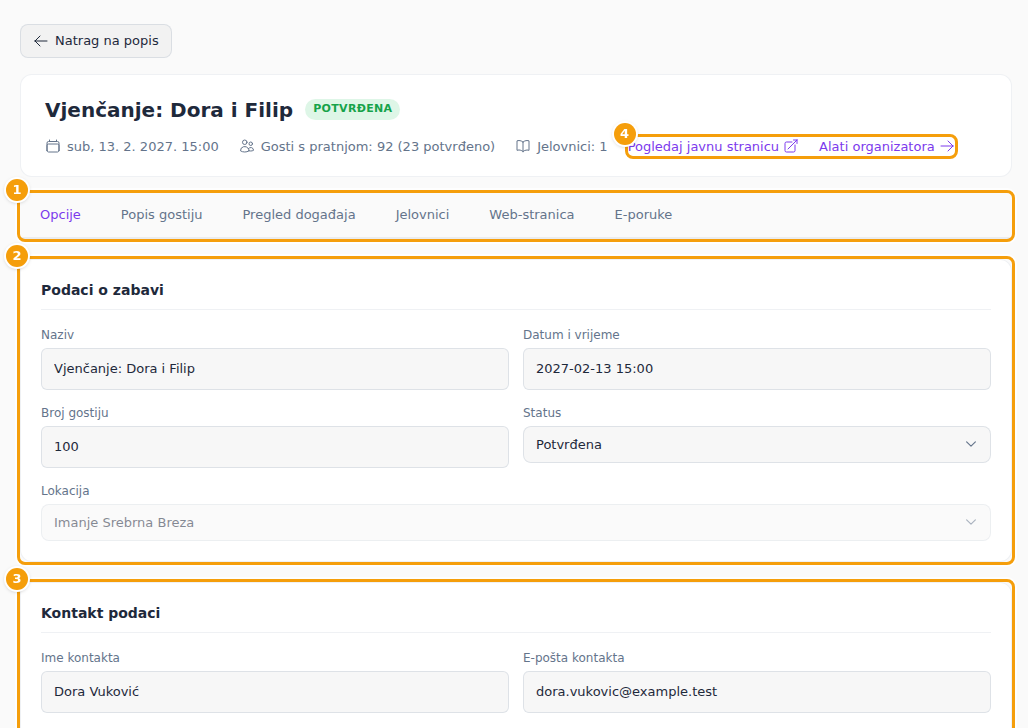Select the E-pošta kontakta input field
The image size is (1028, 728).
(x=757, y=692)
